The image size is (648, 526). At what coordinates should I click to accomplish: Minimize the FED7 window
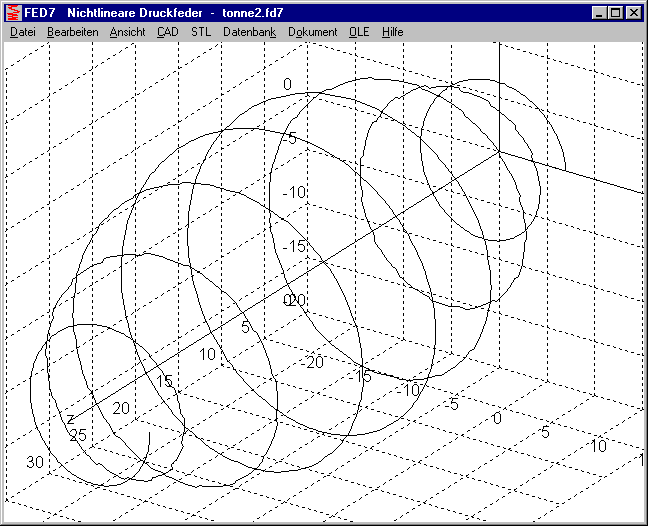[598, 13]
